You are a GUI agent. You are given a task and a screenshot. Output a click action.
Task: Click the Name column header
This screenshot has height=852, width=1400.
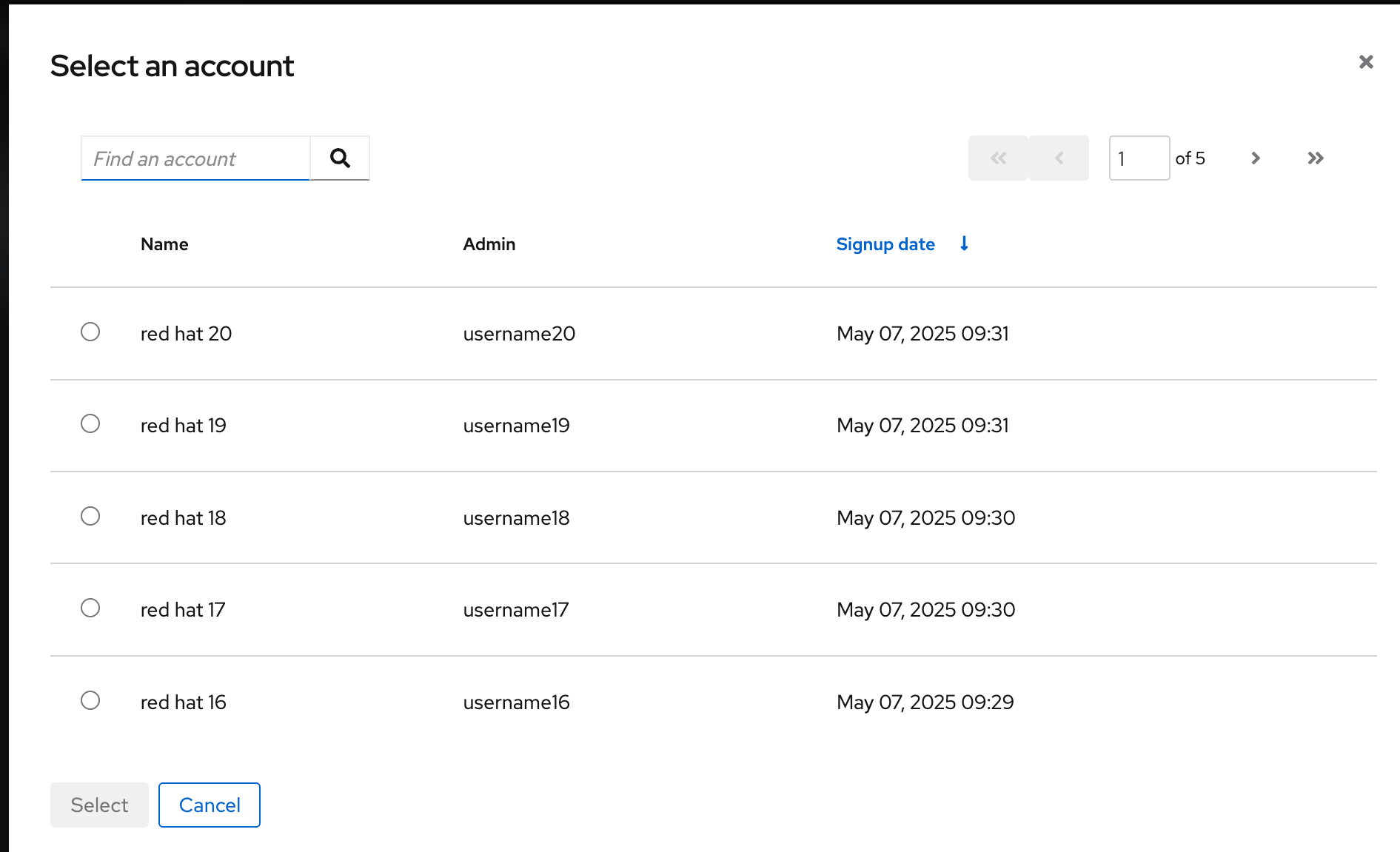(x=164, y=244)
